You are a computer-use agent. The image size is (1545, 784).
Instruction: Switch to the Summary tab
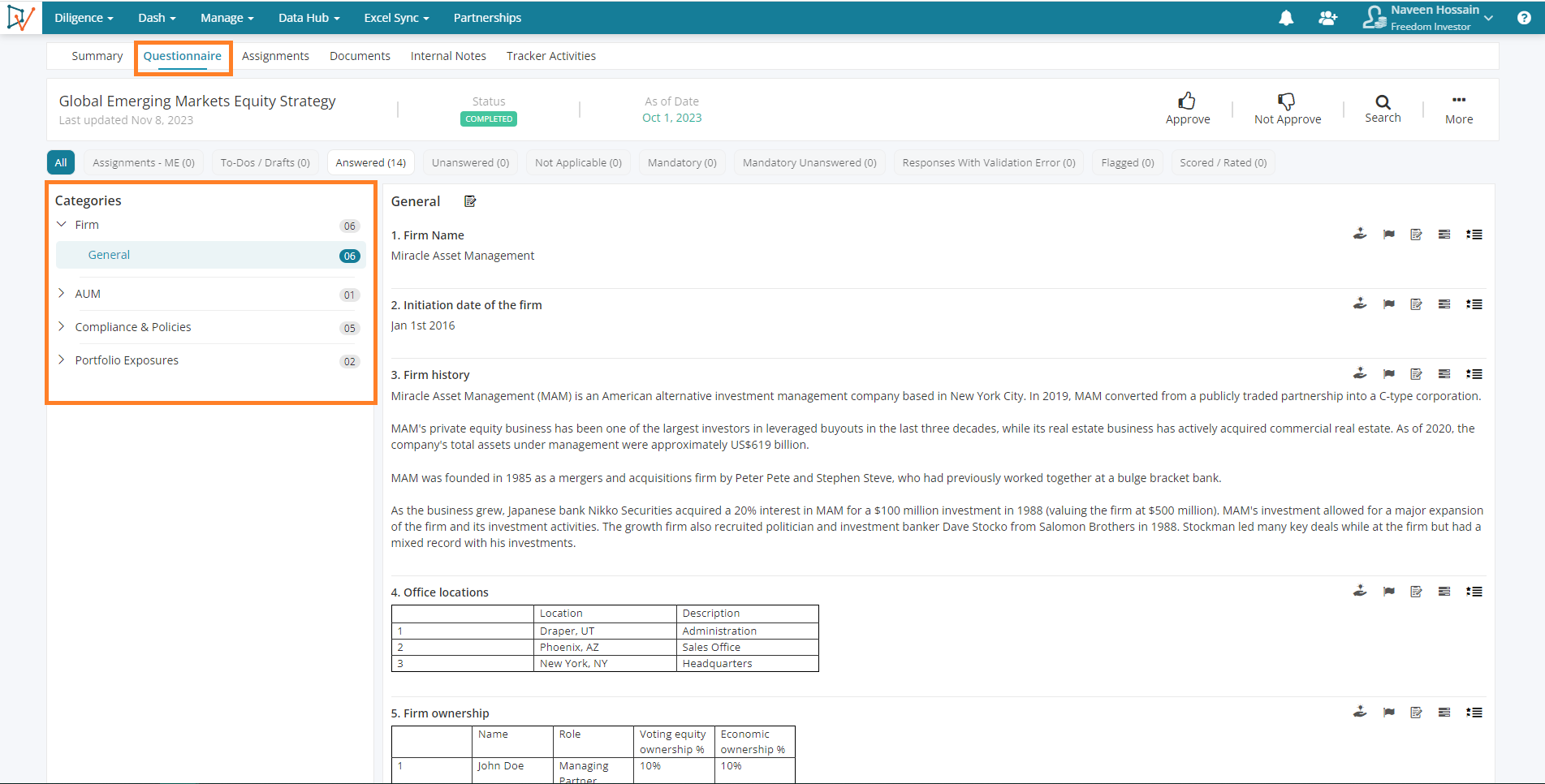(97, 56)
